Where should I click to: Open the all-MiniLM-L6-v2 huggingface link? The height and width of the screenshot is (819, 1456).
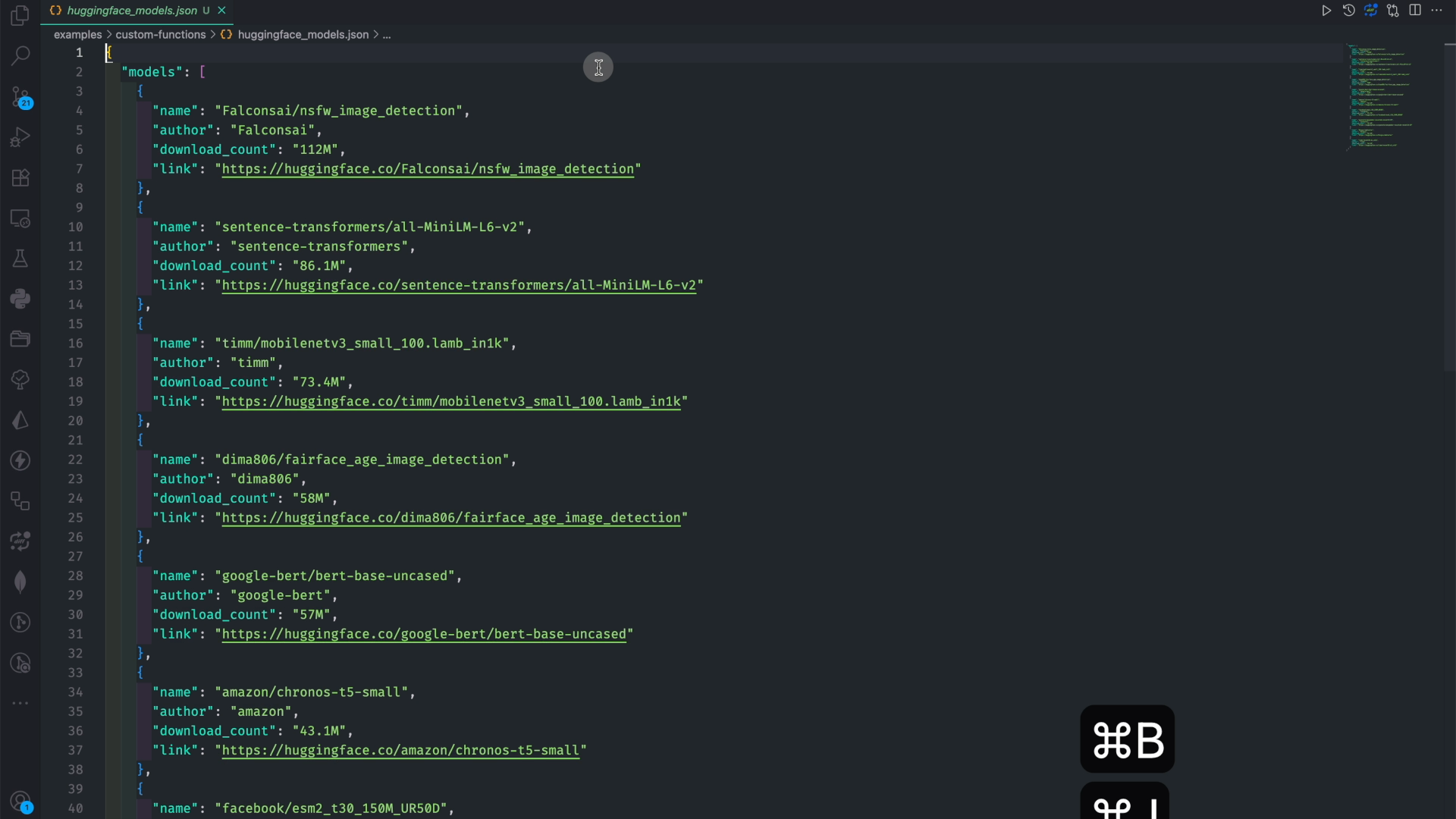click(459, 285)
